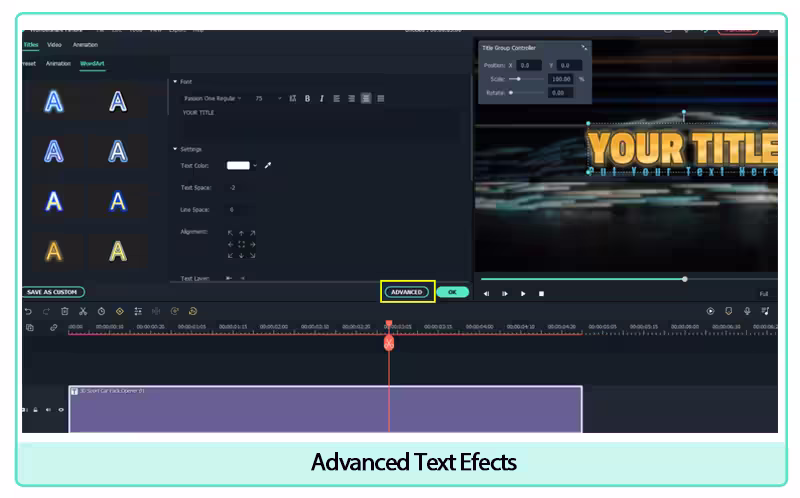Open the audio mixer icon
800x498 pixels.
click(x=765, y=311)
